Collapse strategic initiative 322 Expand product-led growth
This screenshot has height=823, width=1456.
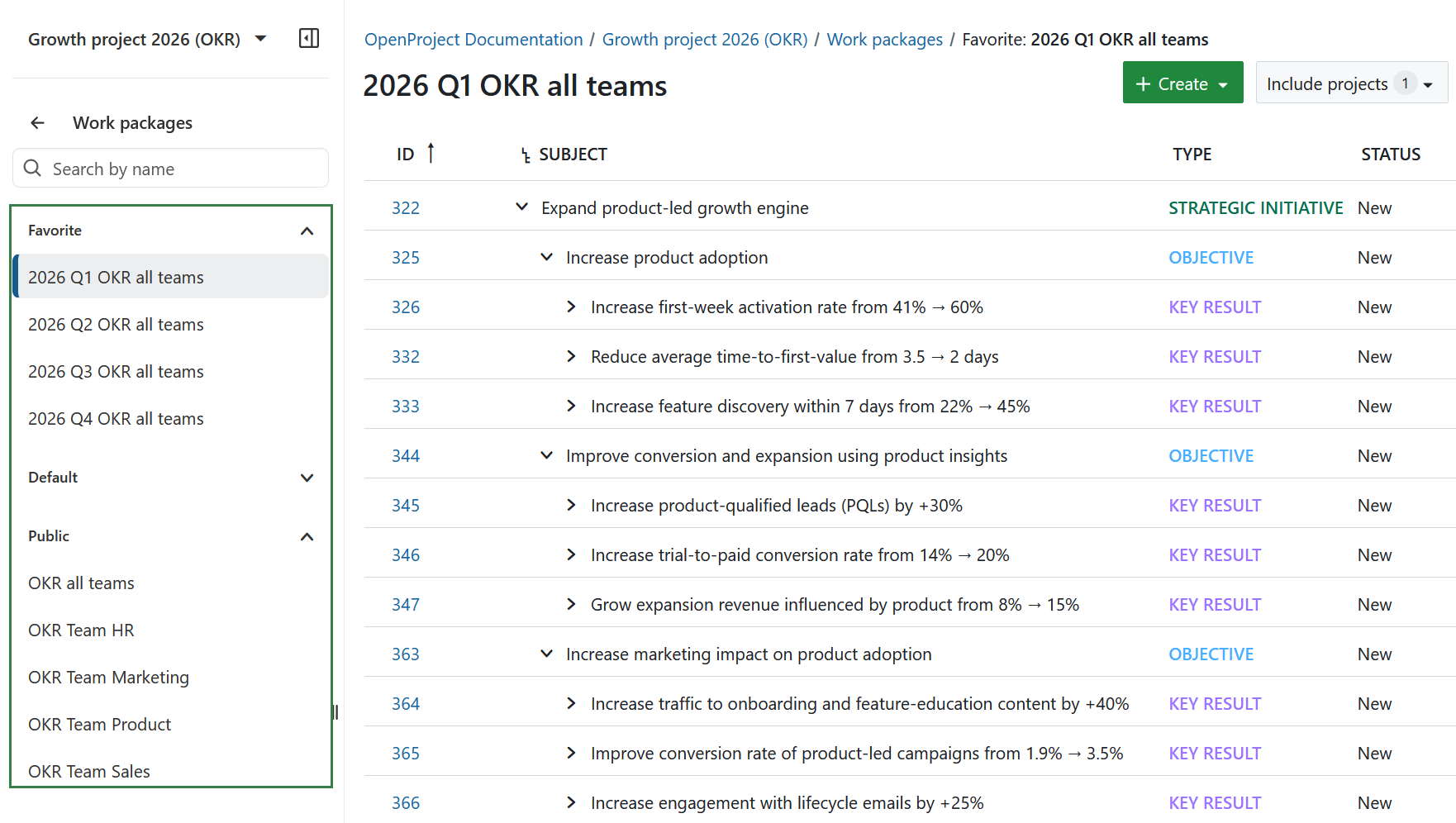pyautogui.click(x=521, y=207)
